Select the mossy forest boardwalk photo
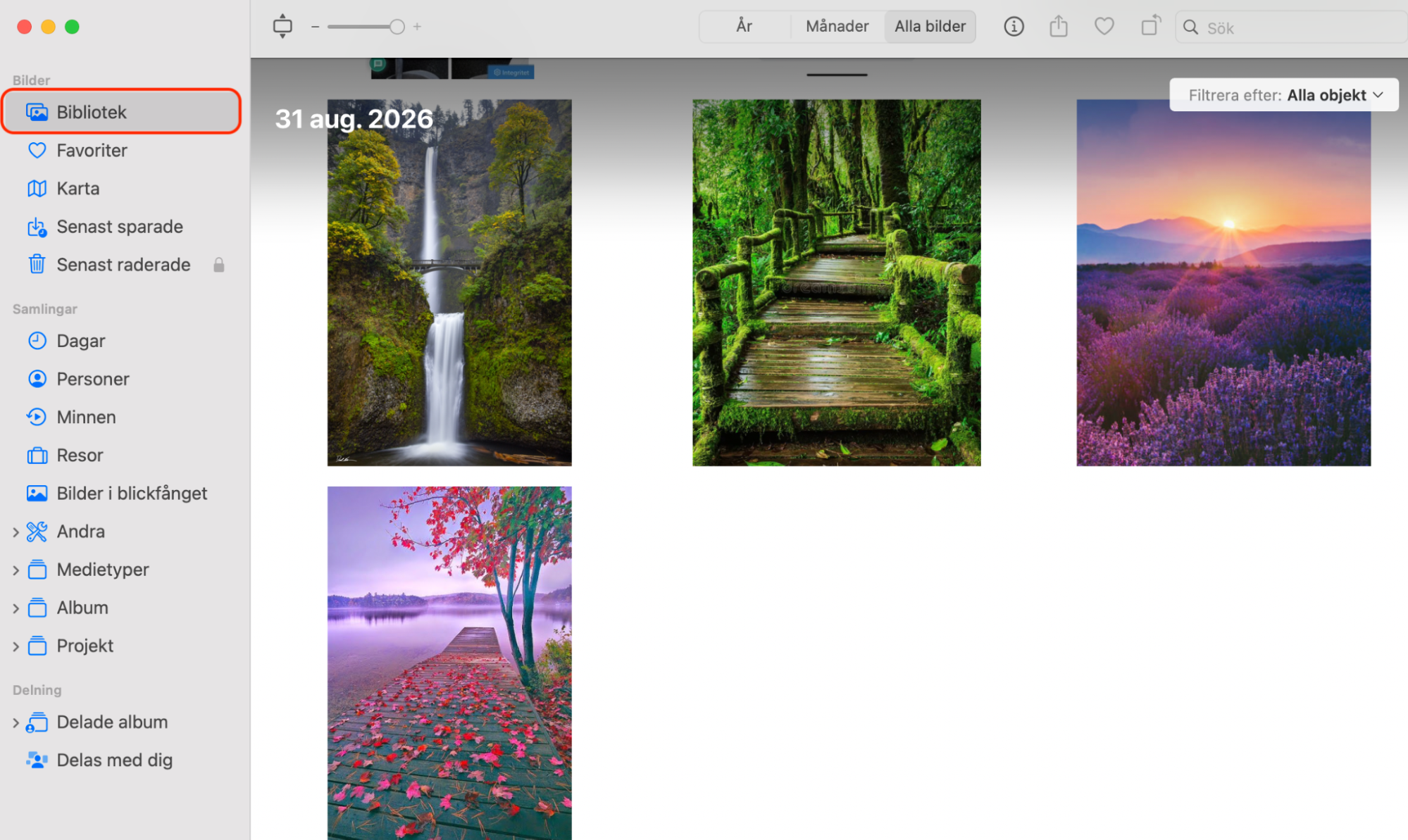The image size is (1408, 840). pyautogui.click(x=836, y=282)
